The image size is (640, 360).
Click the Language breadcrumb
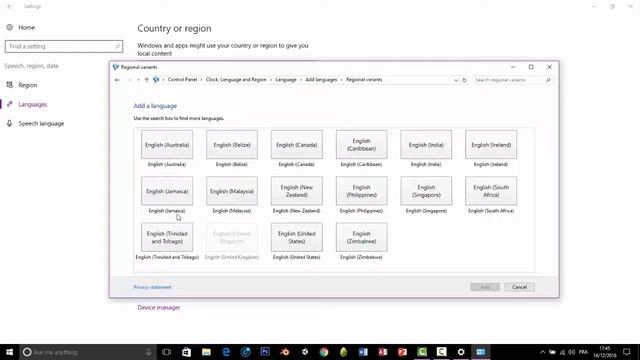coord(286,80)
